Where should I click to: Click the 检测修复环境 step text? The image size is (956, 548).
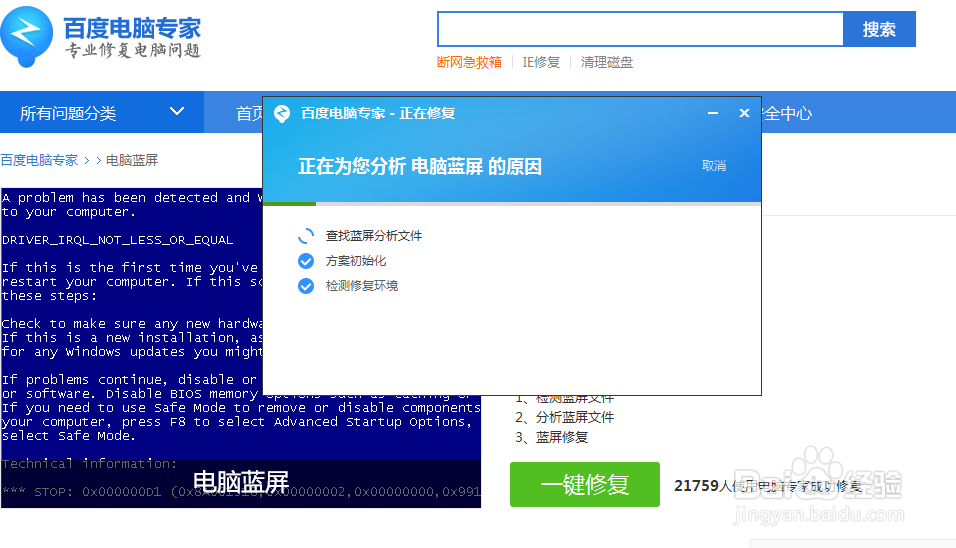(x=362, y=286)
